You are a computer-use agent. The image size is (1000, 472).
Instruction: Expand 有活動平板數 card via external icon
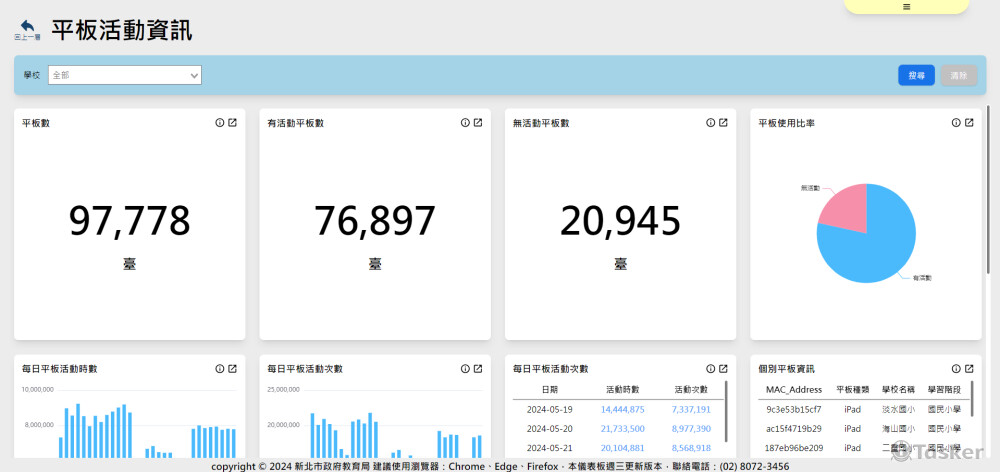point(478,123)
